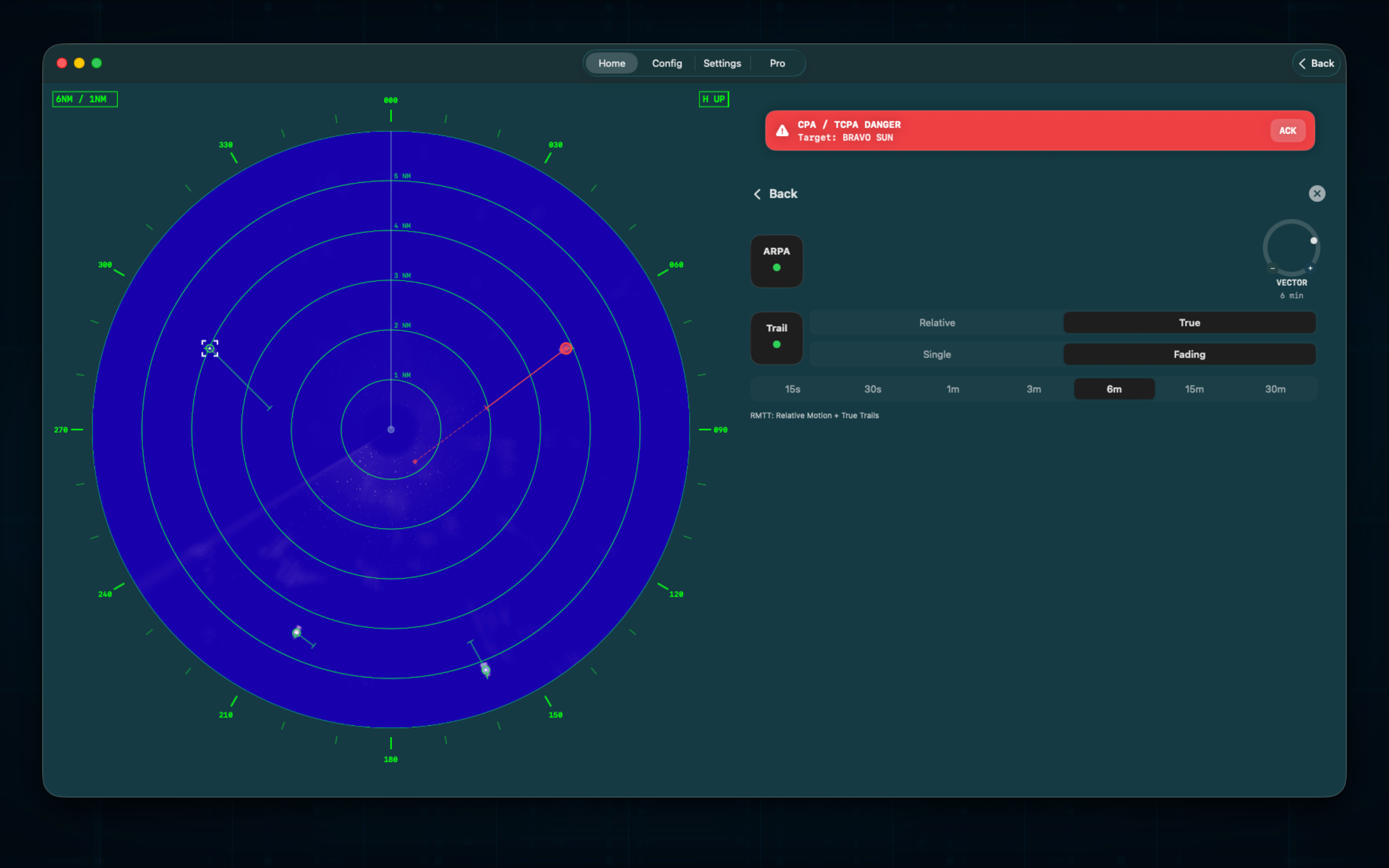Click the 270 bearing label
Image resolution: width=1389 pixels, height=868 pixels.
(x=61, y=430)
